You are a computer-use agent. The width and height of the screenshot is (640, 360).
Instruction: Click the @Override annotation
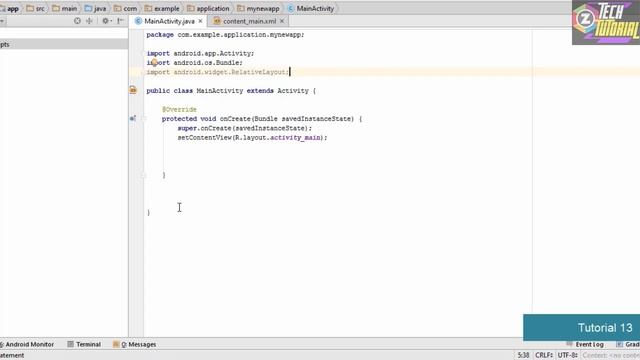pos(179,109)
